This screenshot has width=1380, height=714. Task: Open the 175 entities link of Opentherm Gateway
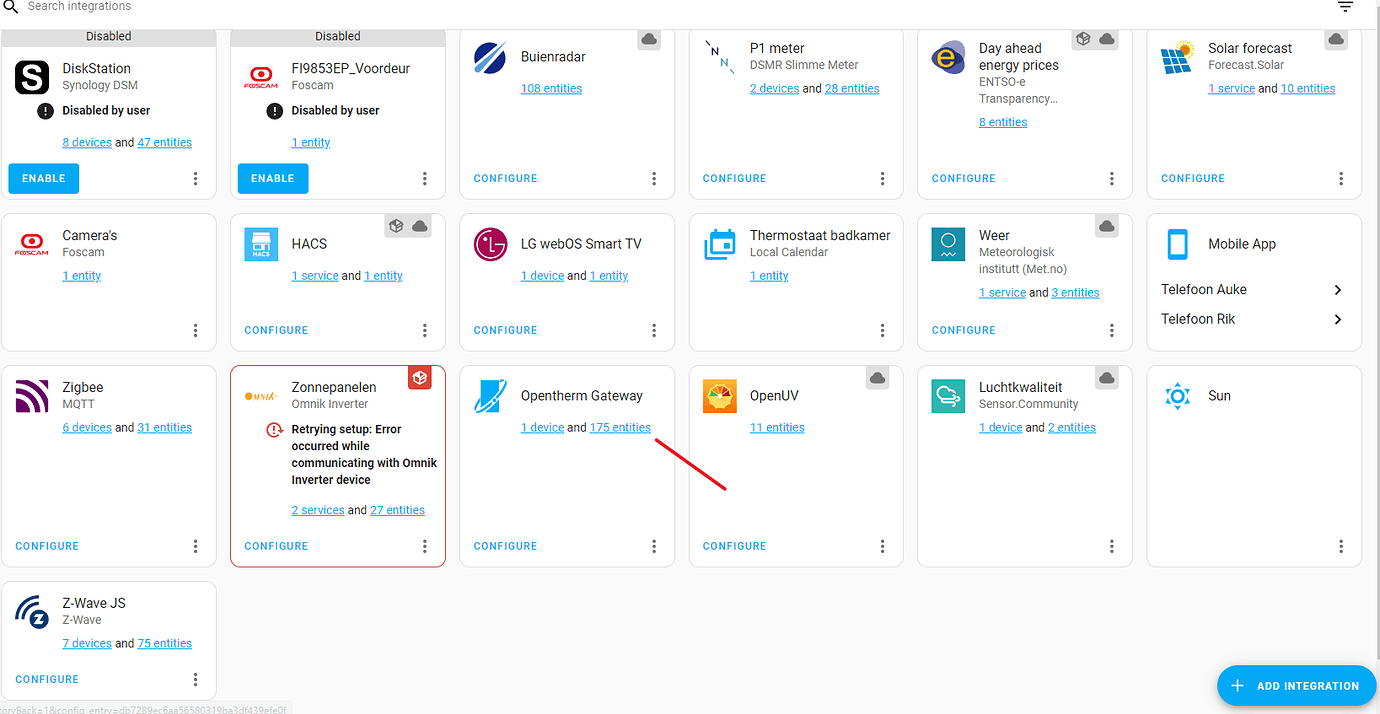(620, 427)
